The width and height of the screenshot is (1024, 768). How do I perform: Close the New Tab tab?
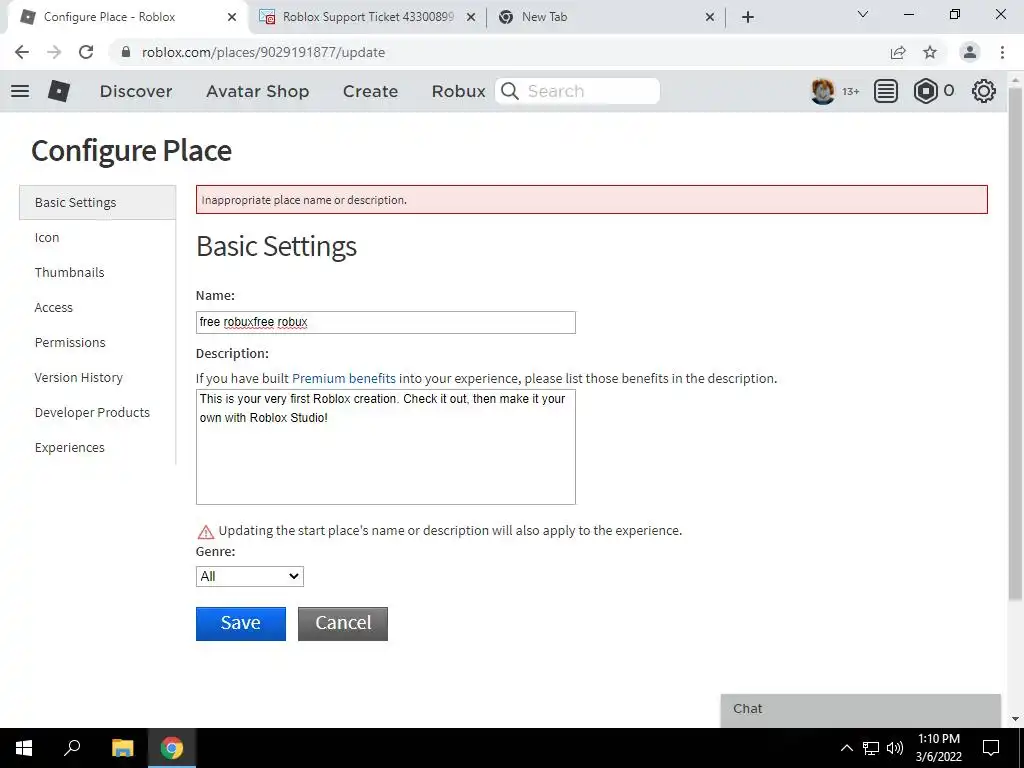pyautogui.click(x=710, y=17)
